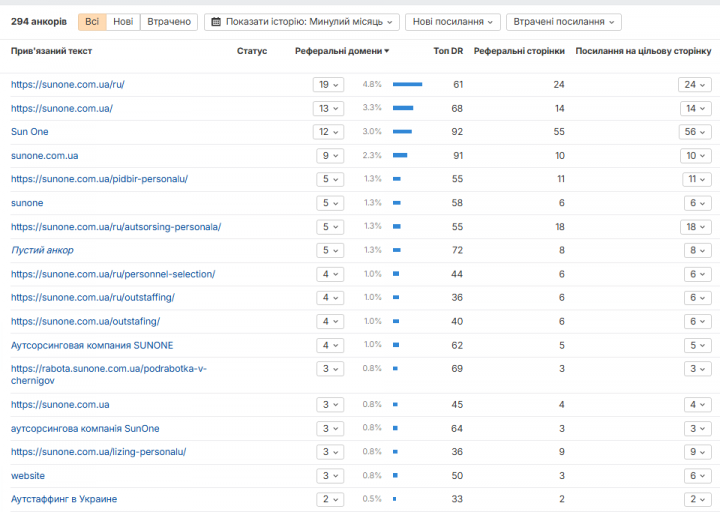Open the lizing-personalu anchor link
This screenshot has height=512, width=720.
click(98, 452)
